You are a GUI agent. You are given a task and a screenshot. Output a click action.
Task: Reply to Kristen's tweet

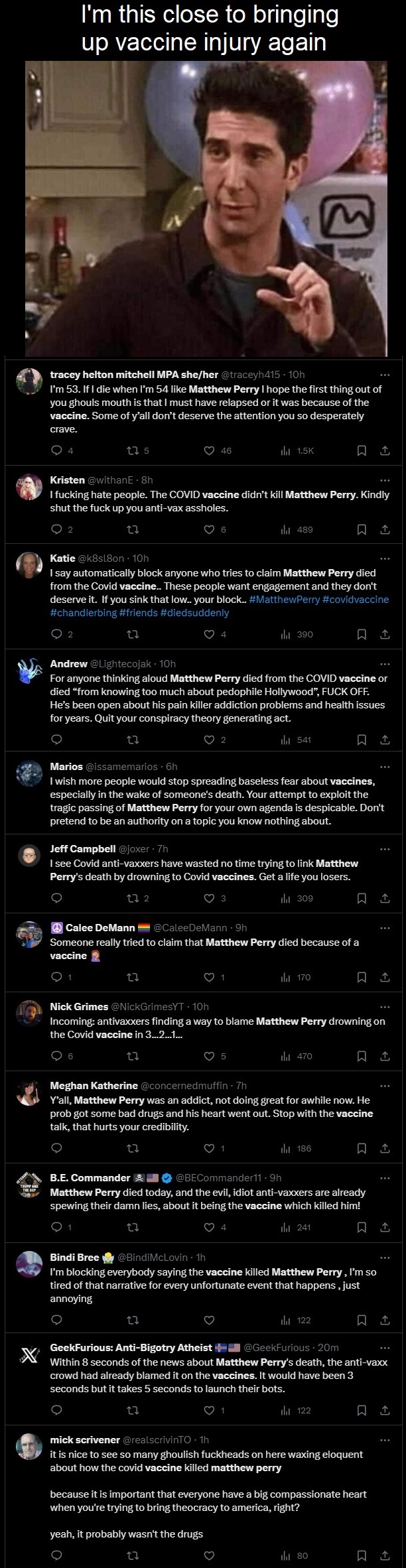click(x=57, y=529)
